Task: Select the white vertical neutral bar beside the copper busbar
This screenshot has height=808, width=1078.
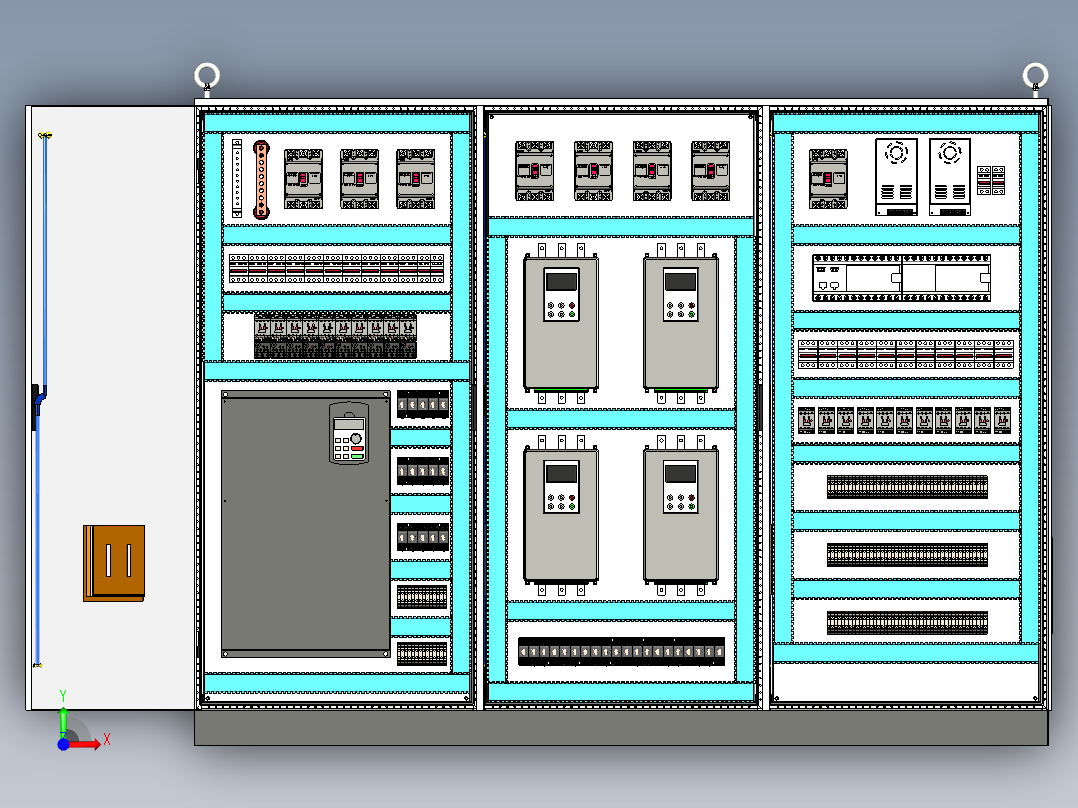Action: [237, 179]
